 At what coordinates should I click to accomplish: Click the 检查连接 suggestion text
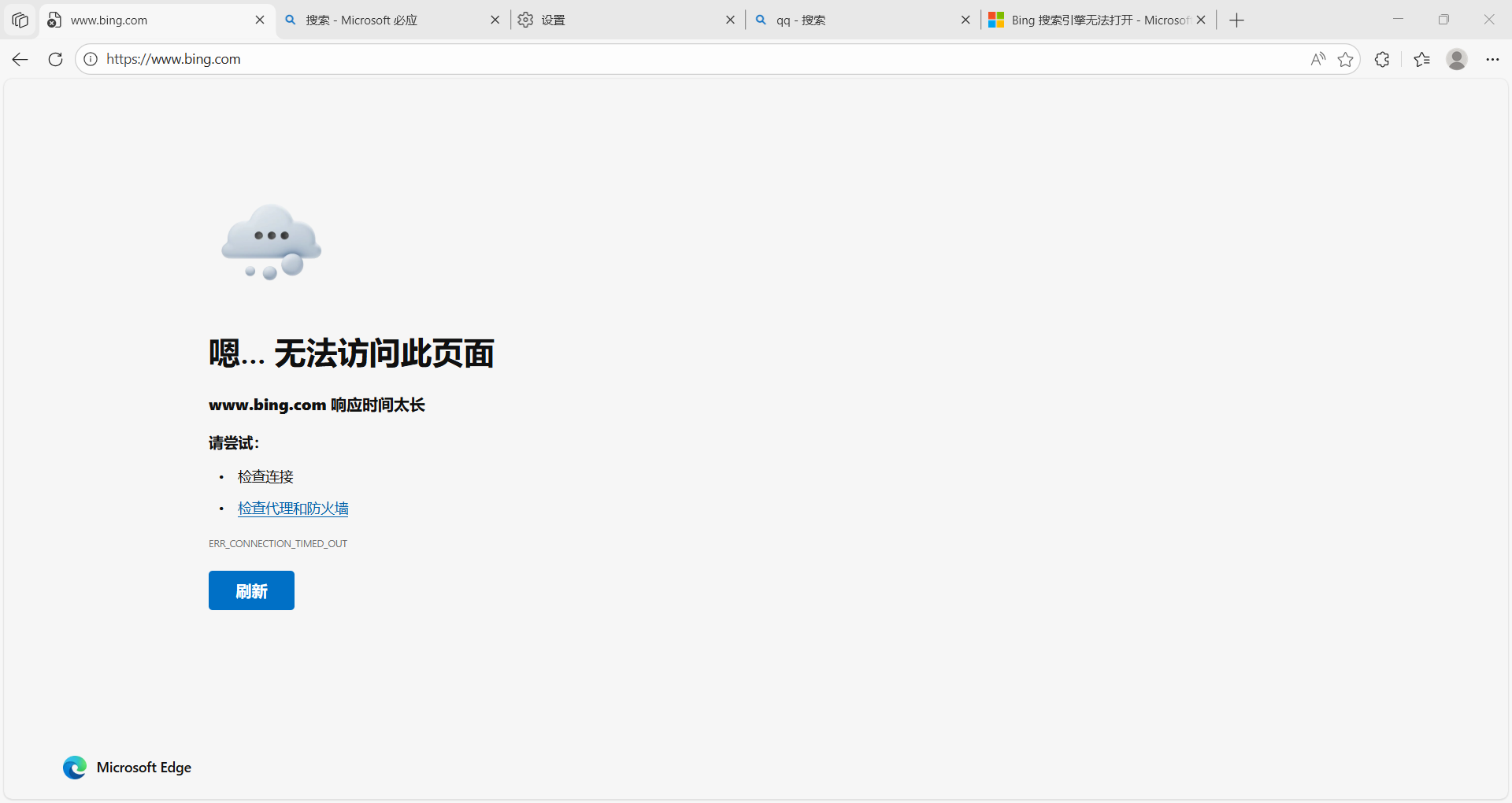(265, 477)
